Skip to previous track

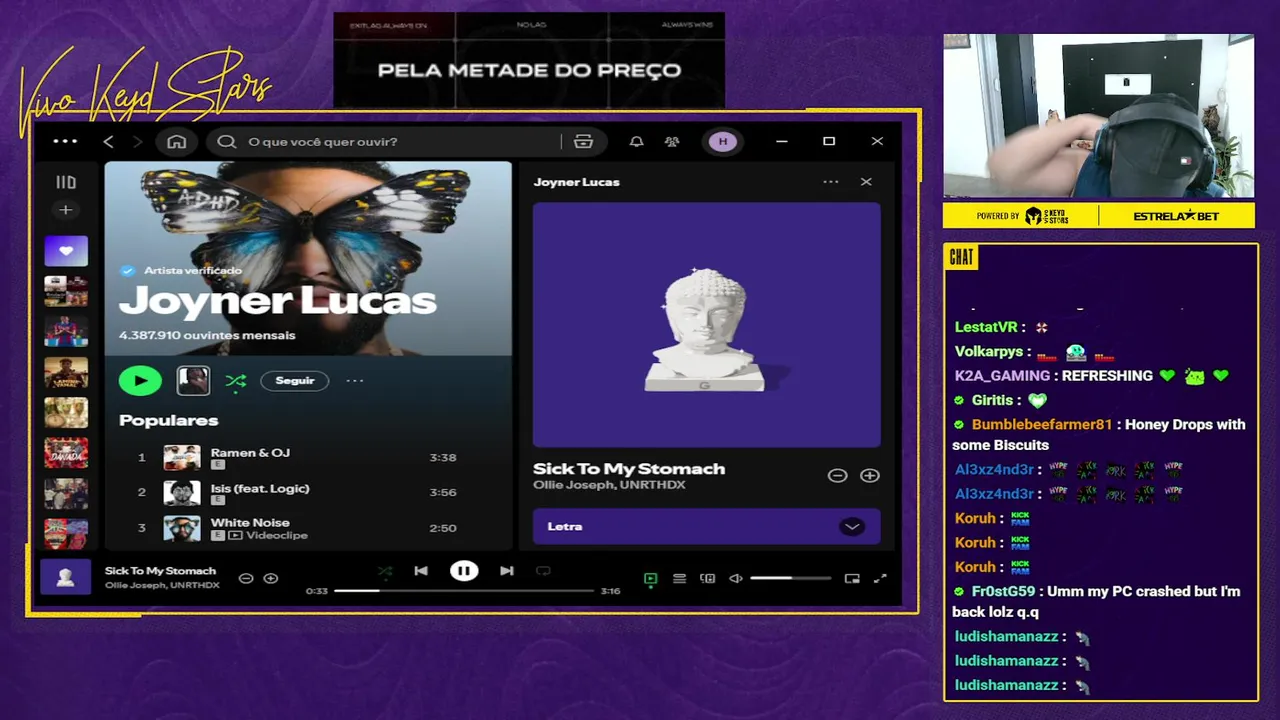[x=421, y=571]
